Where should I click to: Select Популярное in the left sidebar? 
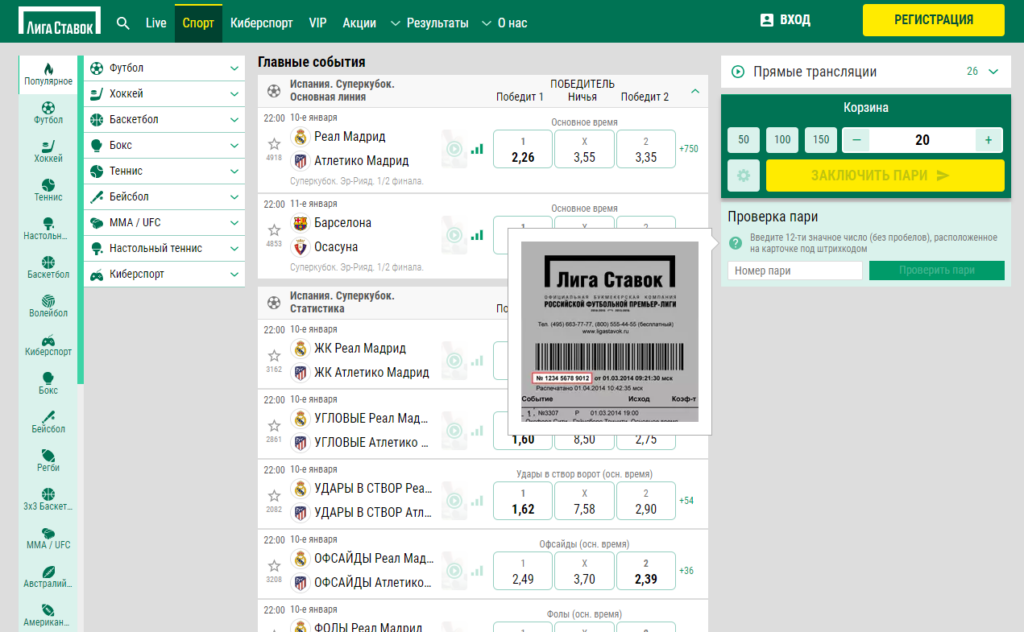point(48,74)
